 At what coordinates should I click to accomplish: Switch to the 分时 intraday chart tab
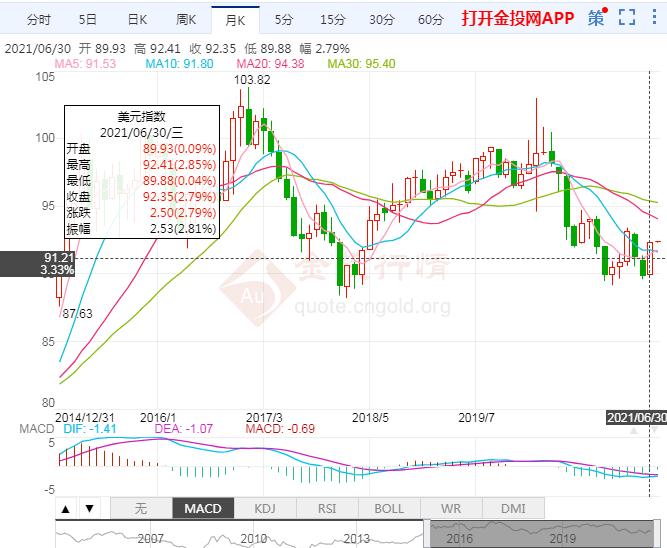(37, 19)
